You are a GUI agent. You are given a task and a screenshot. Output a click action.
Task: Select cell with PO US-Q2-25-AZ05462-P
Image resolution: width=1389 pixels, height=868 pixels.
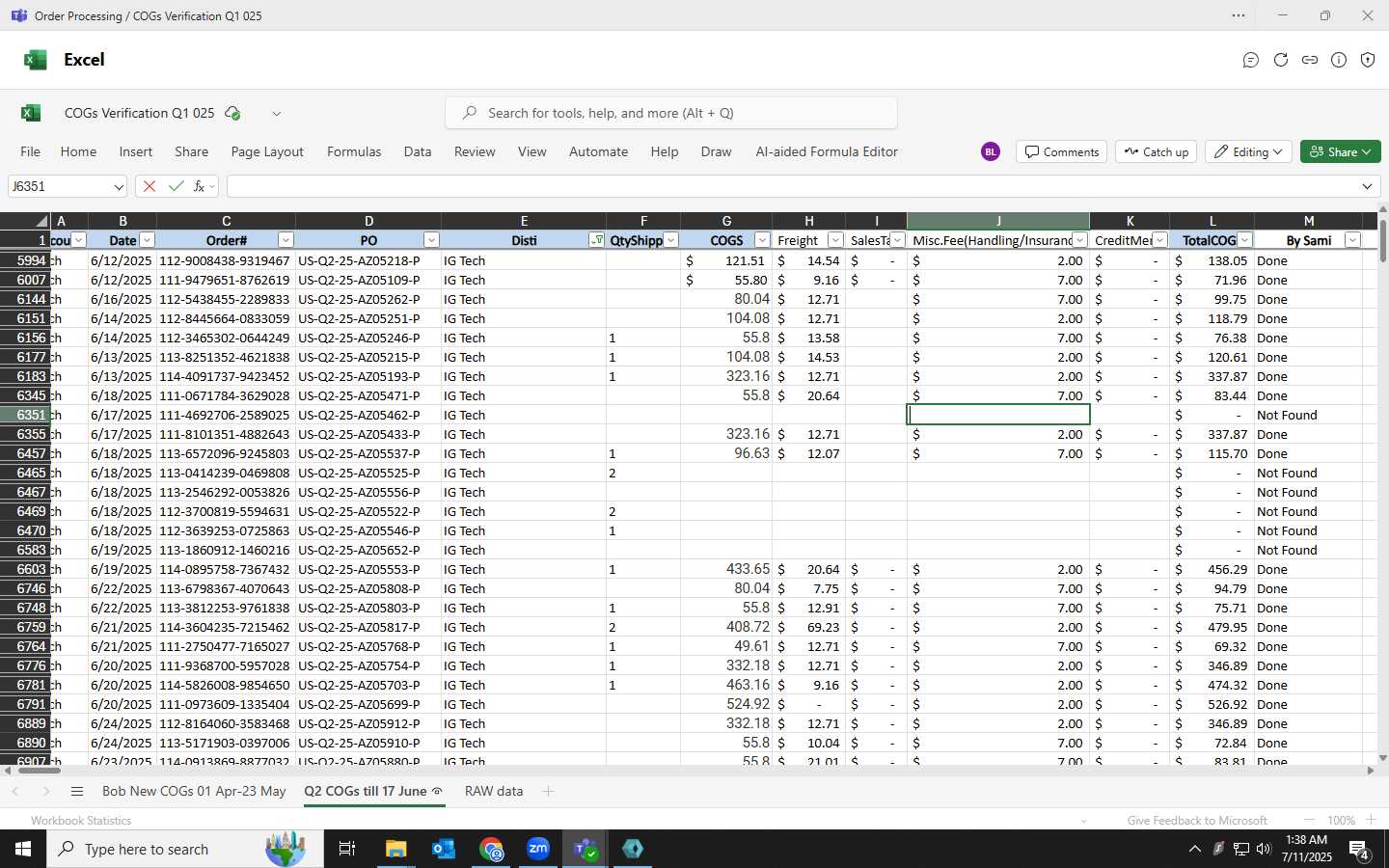pos(368,415)
